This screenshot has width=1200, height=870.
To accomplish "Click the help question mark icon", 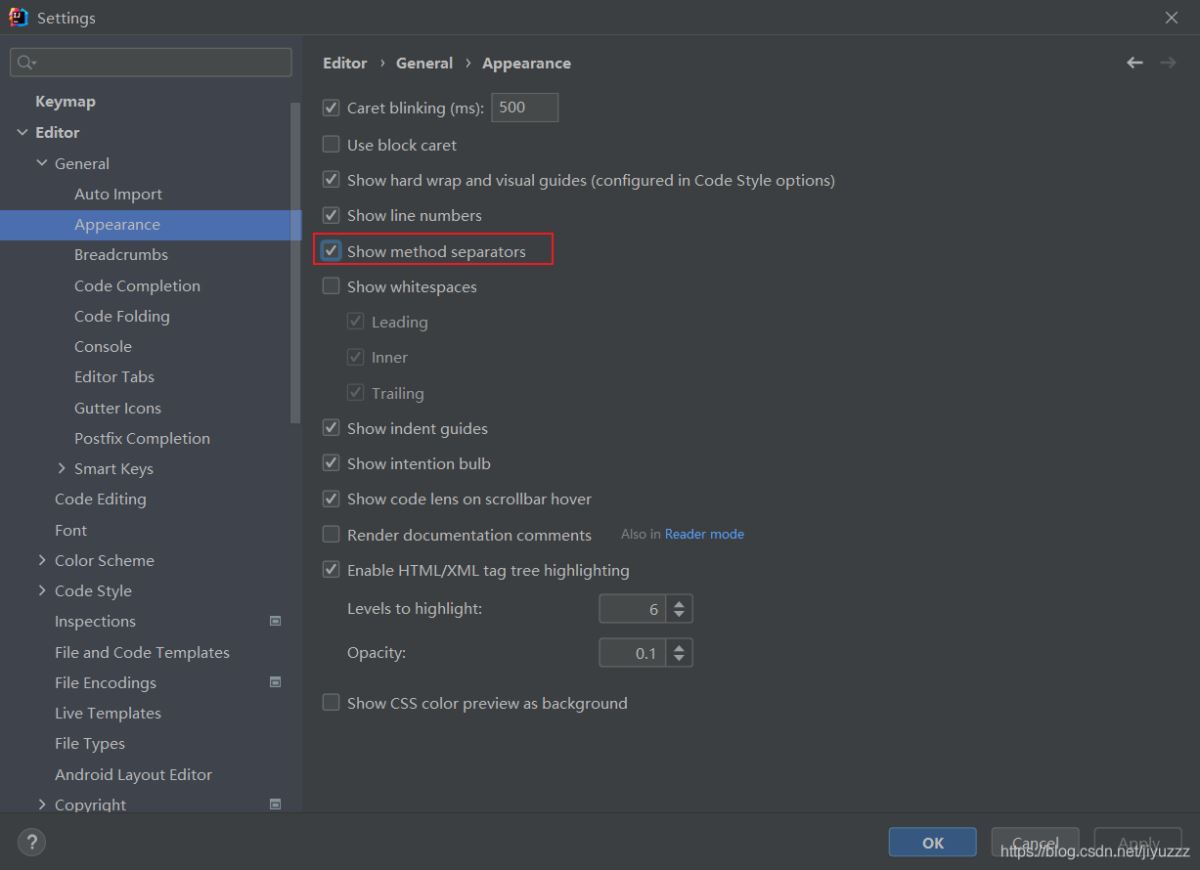I will [x=31, y=842].
